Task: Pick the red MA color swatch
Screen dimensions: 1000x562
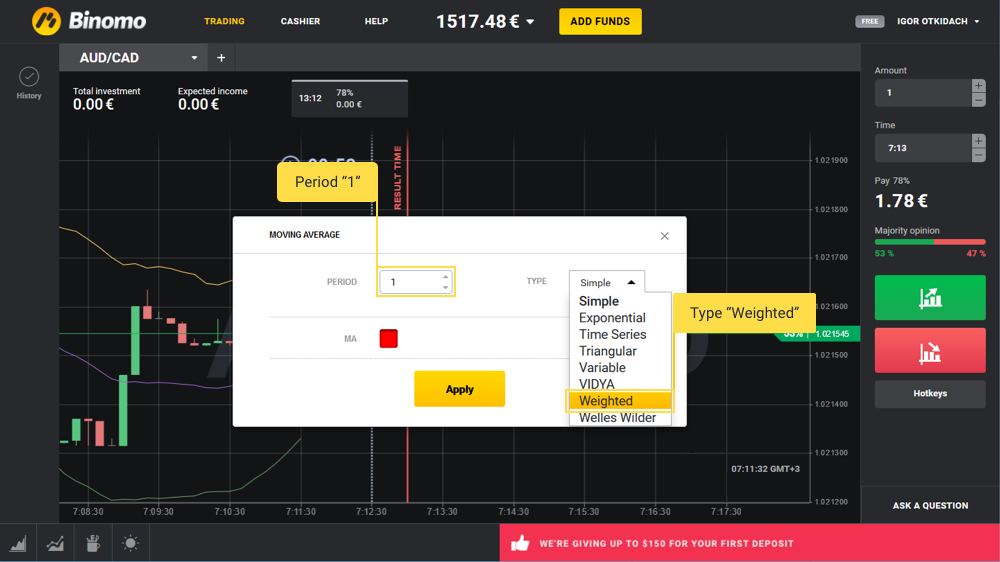Action: pos(388,339)
